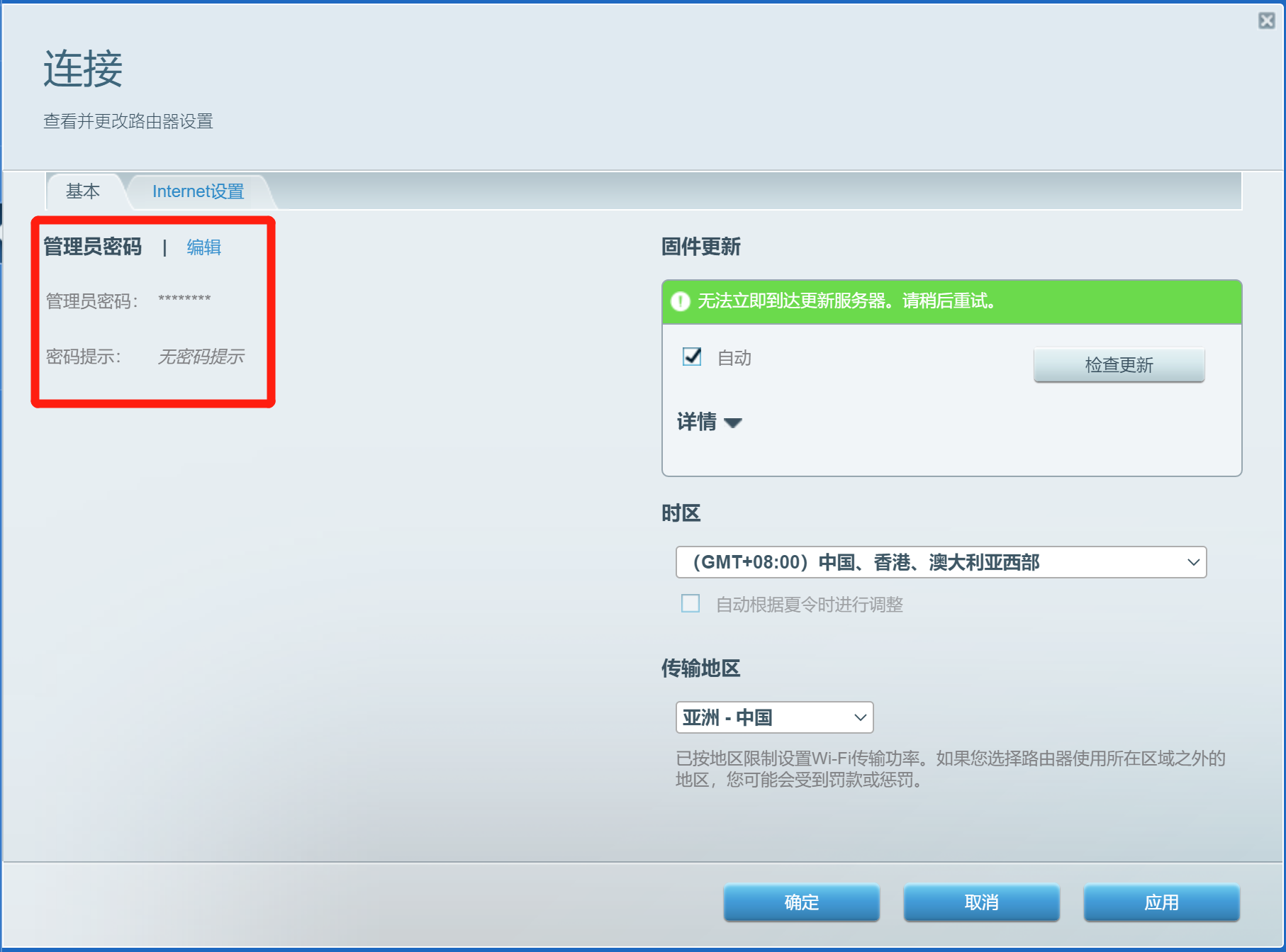This screenshot has width=1286, height=952.
Task: Click the 无密码提示 hint text
Action: point(201,357)
